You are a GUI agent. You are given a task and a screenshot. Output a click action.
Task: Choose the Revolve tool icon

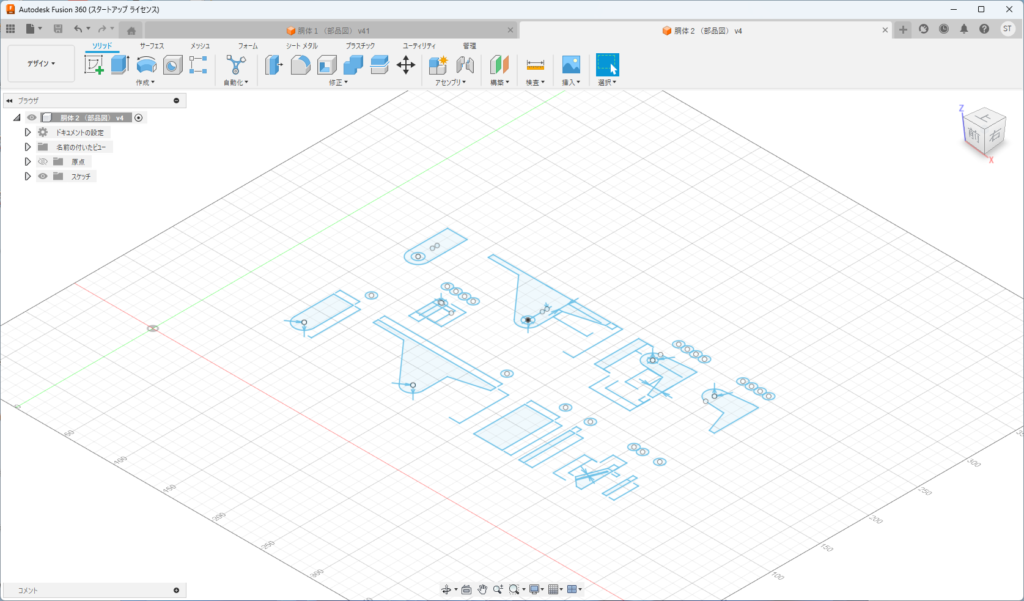(147, 65)
